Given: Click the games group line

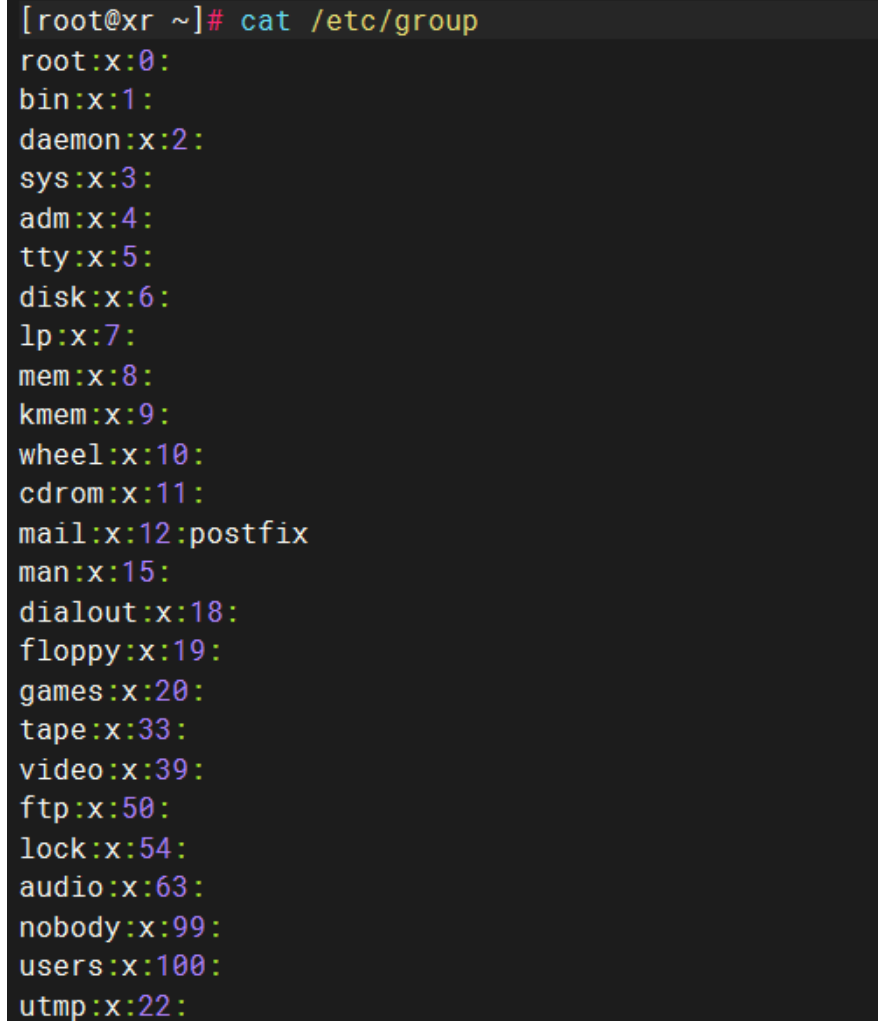Looking at the screenshot, I should (x=112, y=692).
